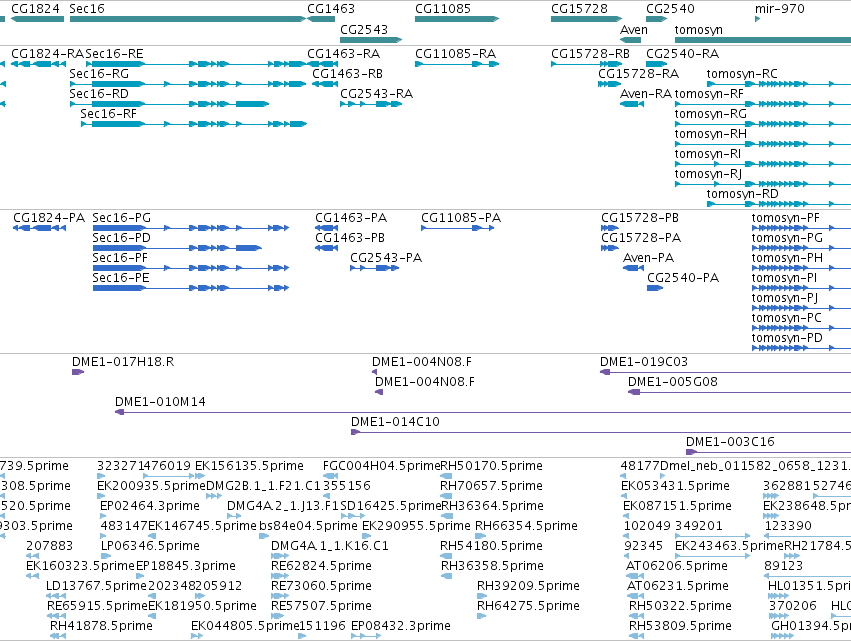Select the tomosyn-RC transcript
Viewport: 851px width, 641px height.
(779, 84)
